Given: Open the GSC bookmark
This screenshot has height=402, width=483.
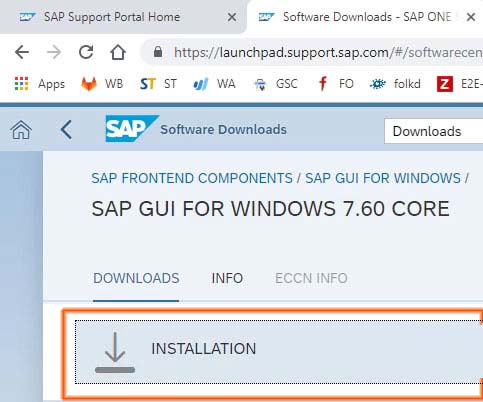Looking at the screenshot, I should tap(276, 84).
